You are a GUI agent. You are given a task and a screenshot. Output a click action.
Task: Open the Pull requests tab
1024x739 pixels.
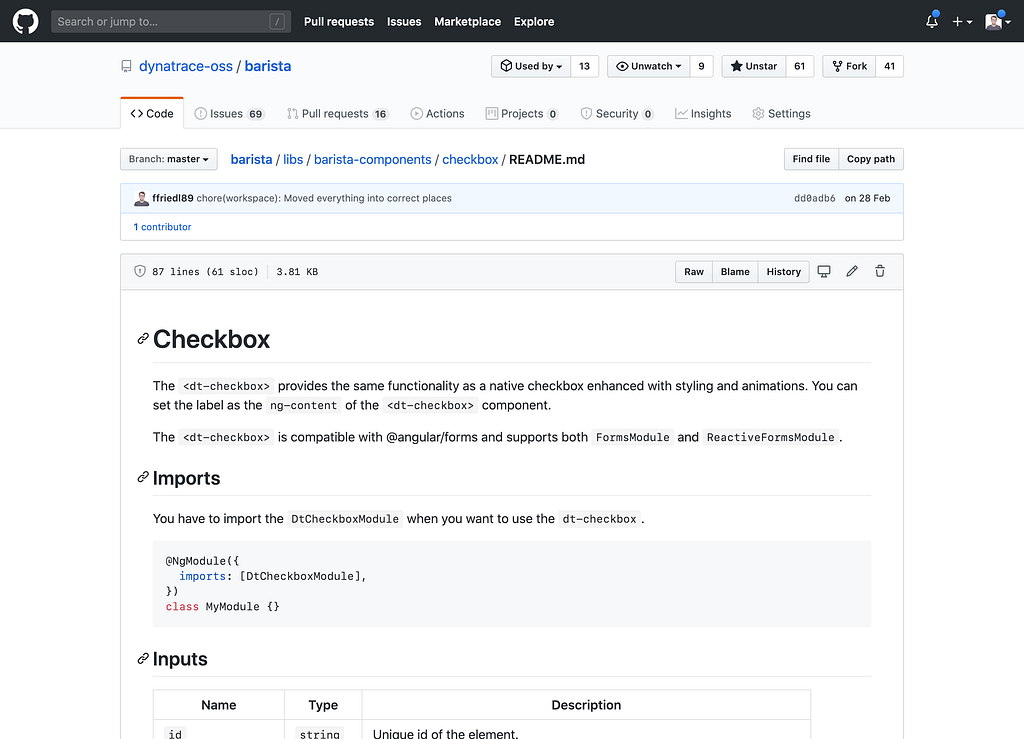click(x=337, y=114)
